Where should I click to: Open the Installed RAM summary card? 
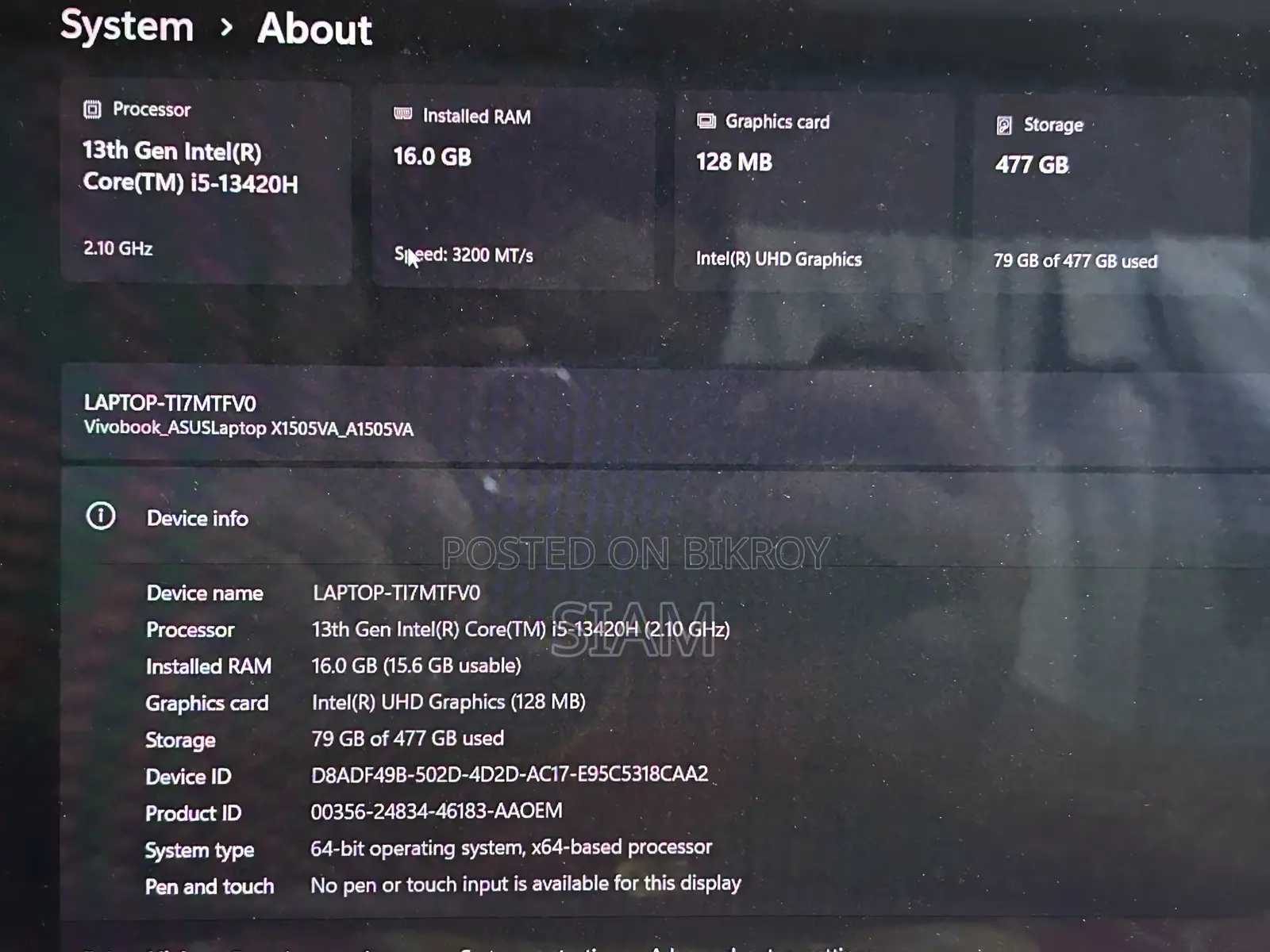[514, 188]
